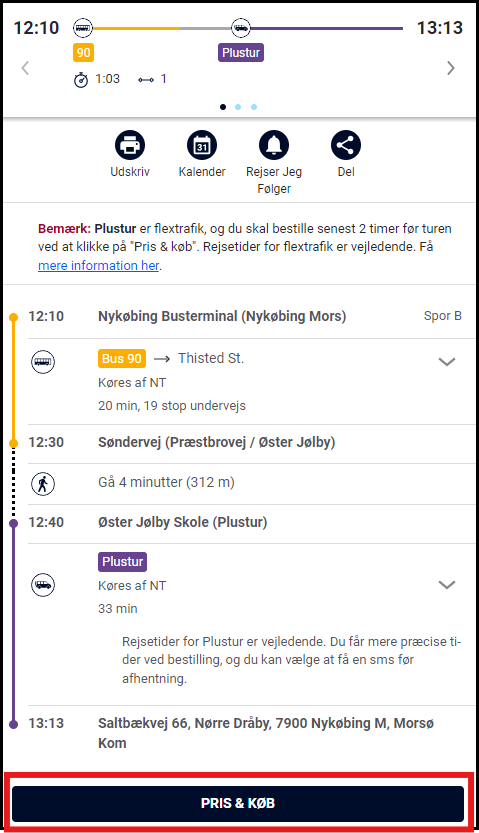The width and height of the screenshot is (479, 833).
Task: Click the walking person icon
Action: click(43, 484)
